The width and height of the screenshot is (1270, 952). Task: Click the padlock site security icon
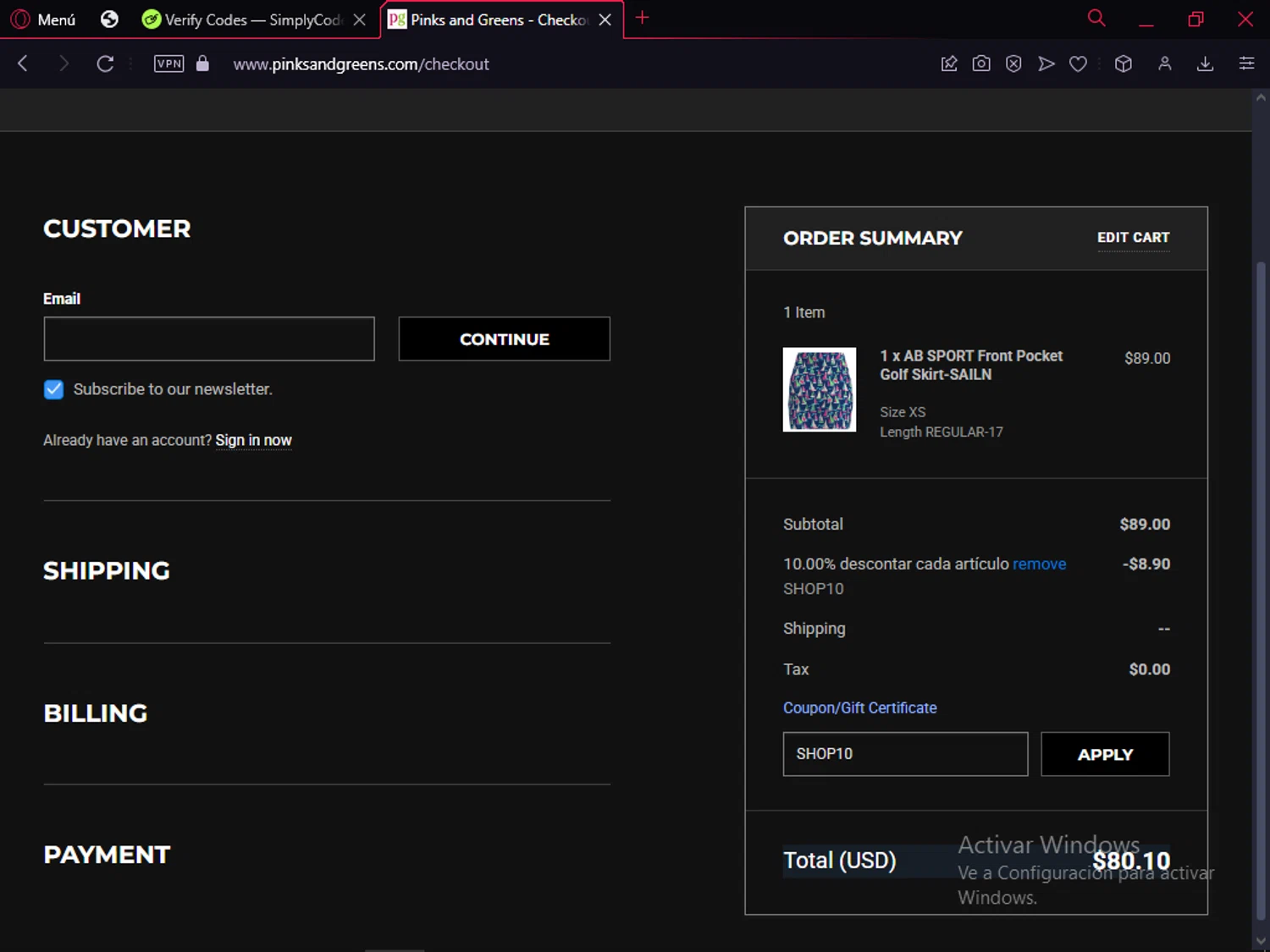pyautogui.click(x=202, y=63)
